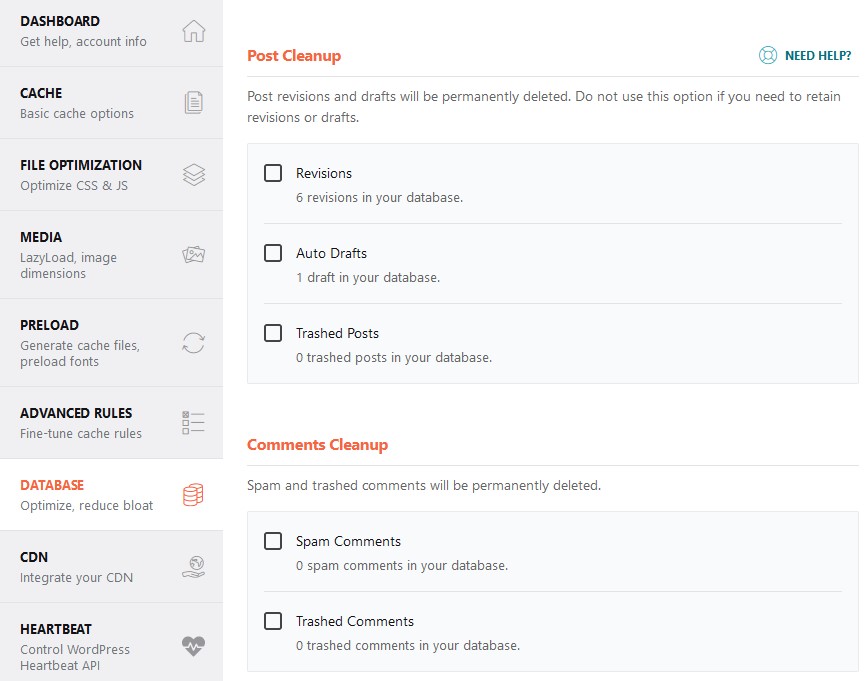Click the Media images icon
This screenshot has height=681, width=868.
[194, 255]
